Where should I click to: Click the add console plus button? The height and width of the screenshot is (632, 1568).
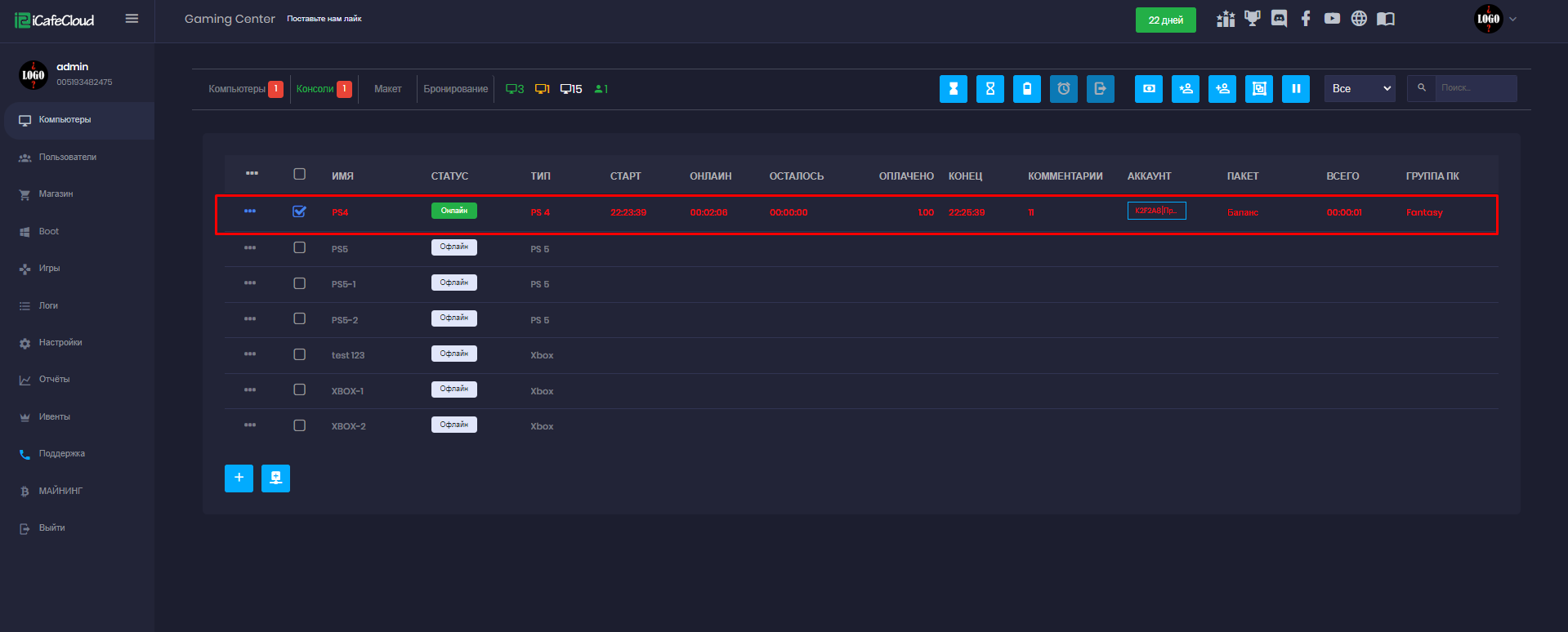(x=239, y=478)
